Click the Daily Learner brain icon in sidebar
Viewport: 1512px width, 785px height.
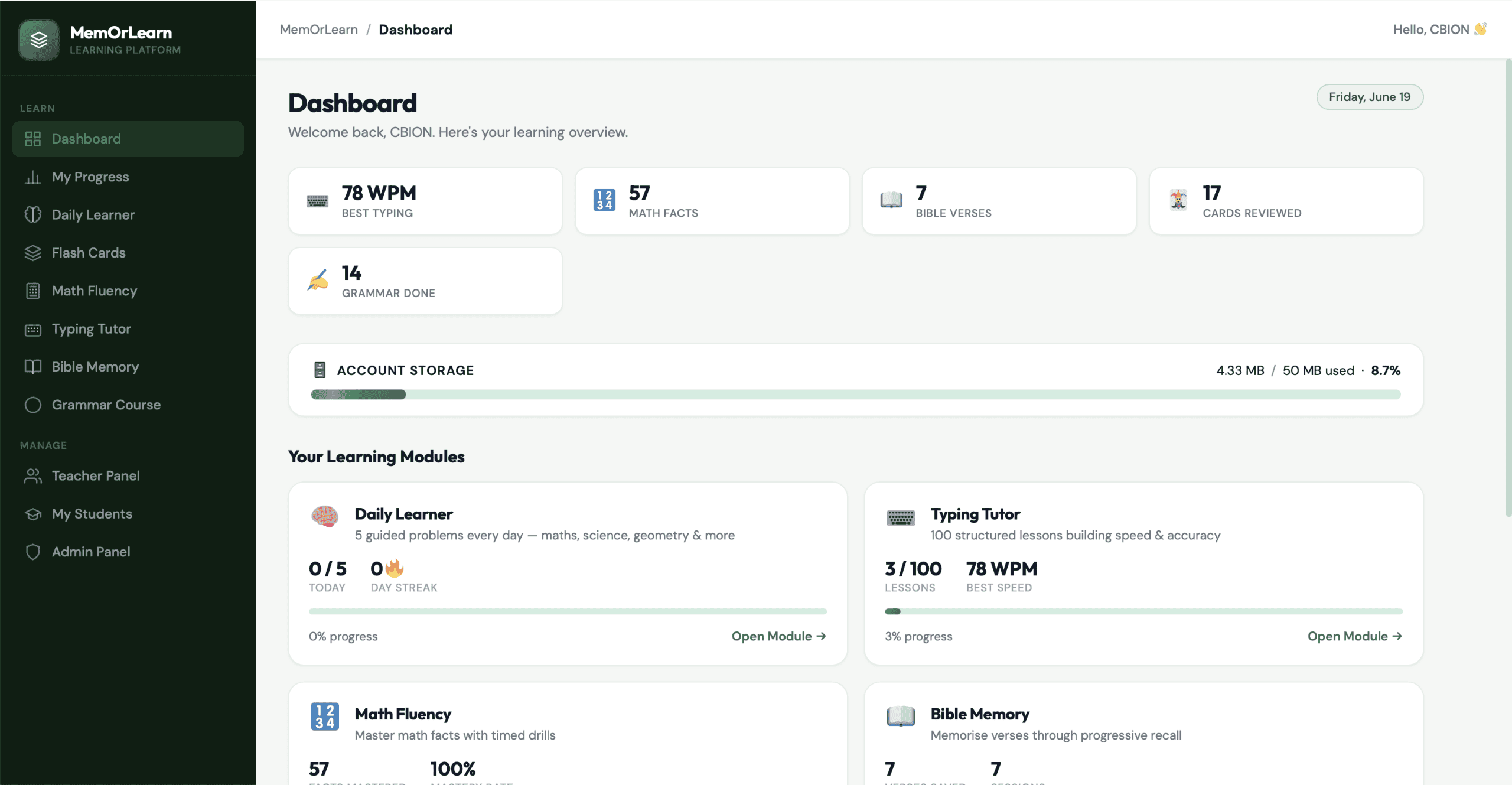pos(33,215)
